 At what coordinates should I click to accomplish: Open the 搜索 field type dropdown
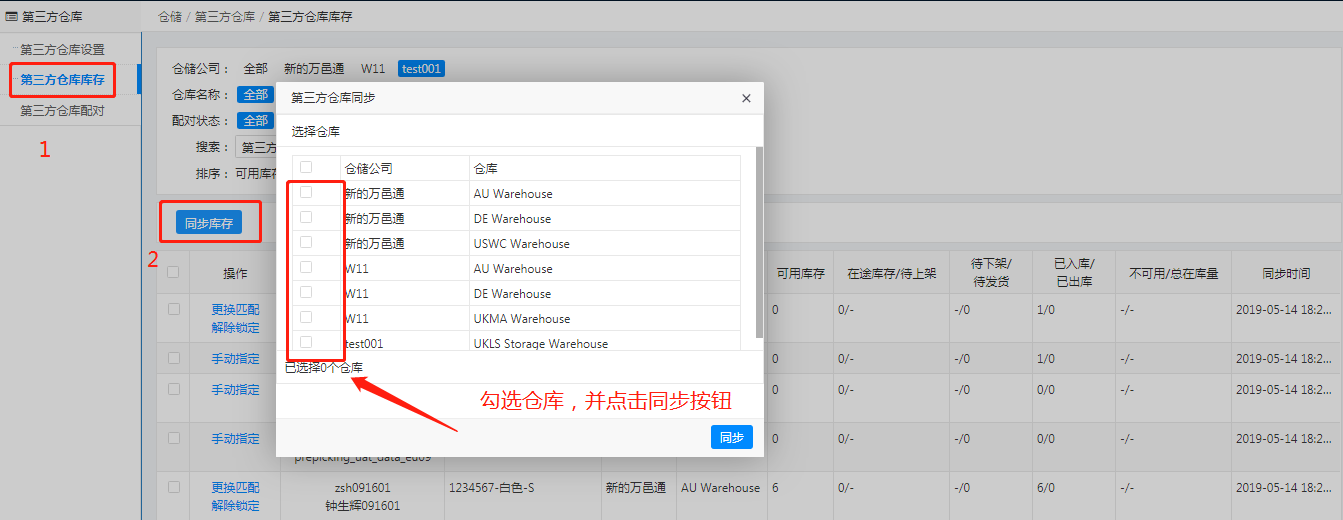pos(256,147)
